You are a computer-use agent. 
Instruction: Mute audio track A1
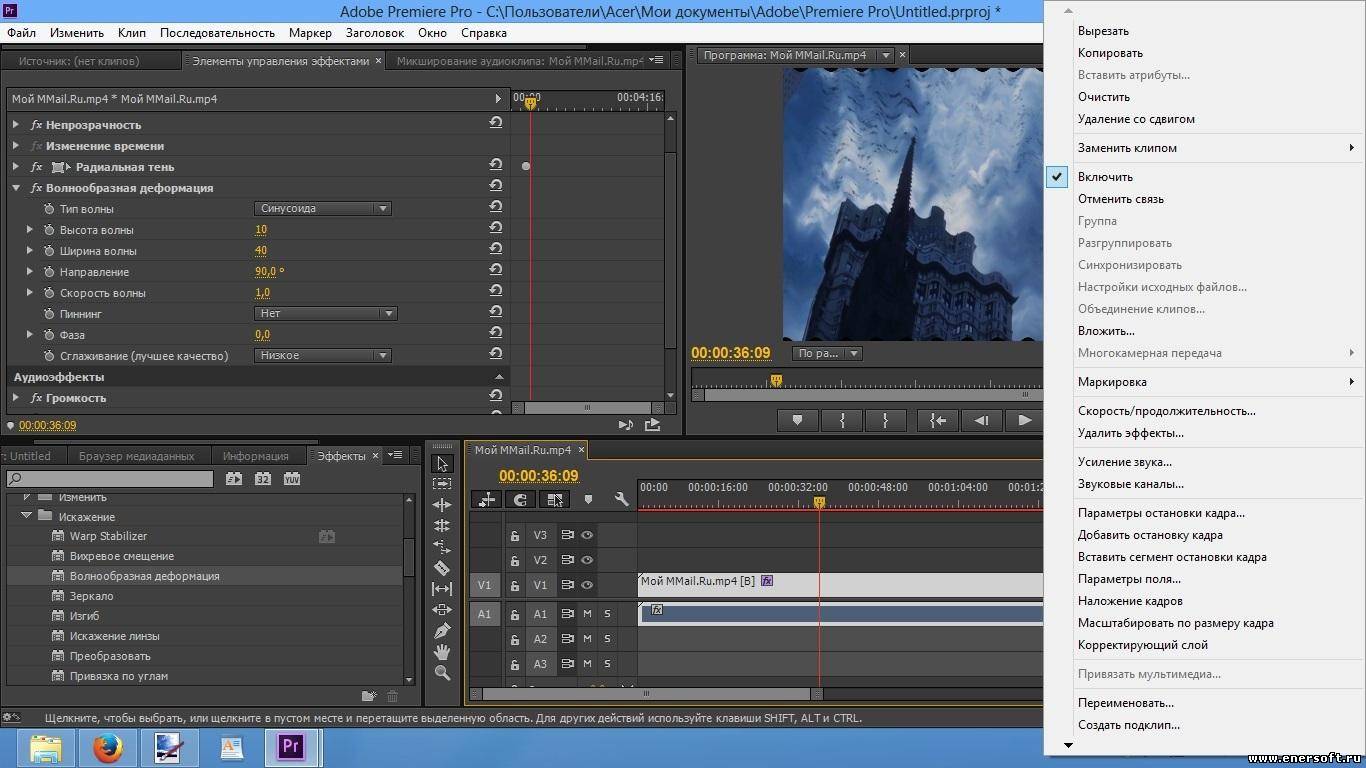[587, 614]
